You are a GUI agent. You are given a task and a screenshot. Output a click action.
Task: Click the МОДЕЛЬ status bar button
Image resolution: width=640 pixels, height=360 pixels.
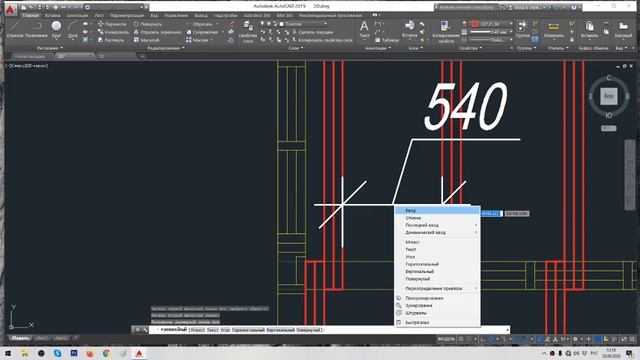[446, 339]
